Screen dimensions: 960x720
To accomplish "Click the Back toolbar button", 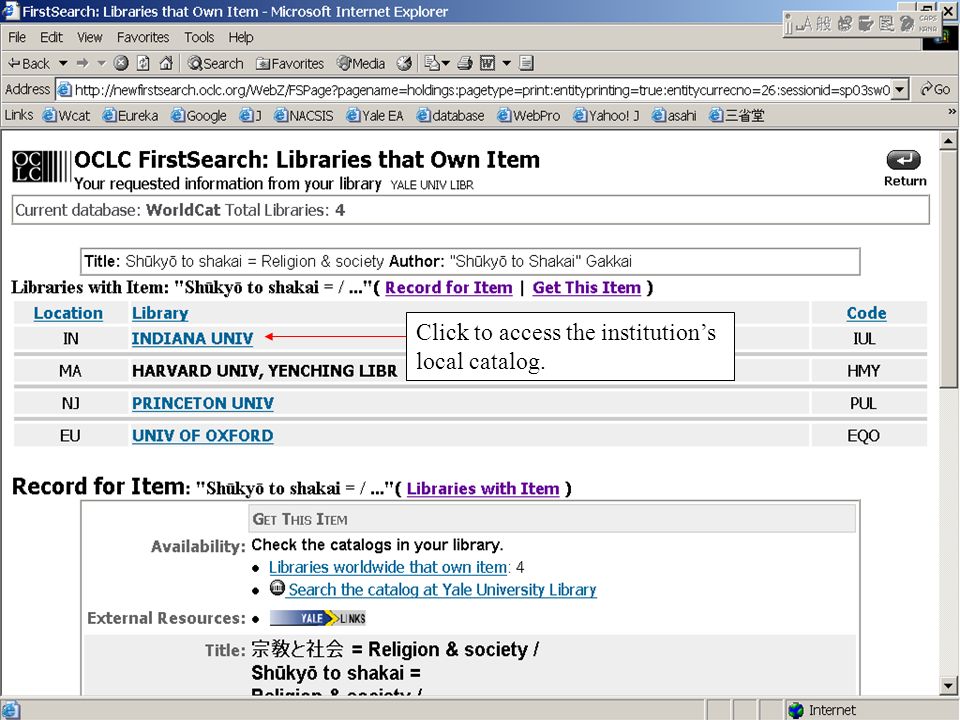I will (x=29, y=63).
